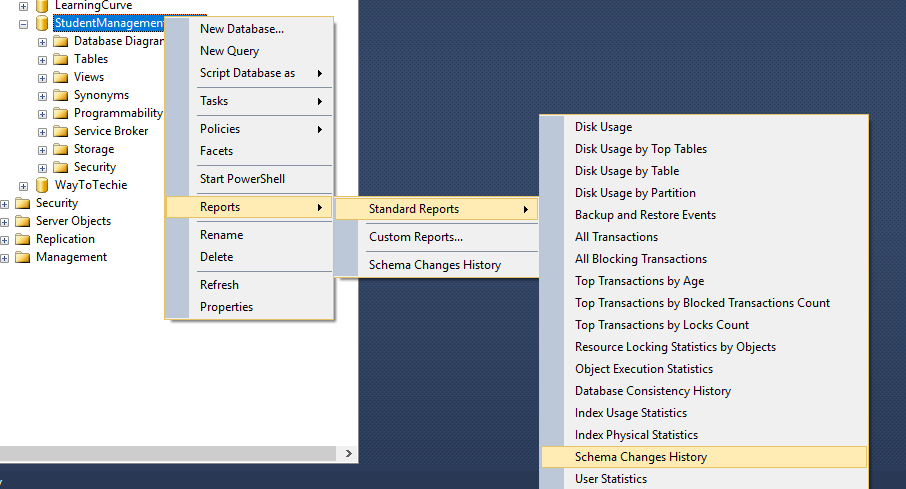Click the Storage folder icon
Viewport: 906px width, 489px height.
(60, 149)
